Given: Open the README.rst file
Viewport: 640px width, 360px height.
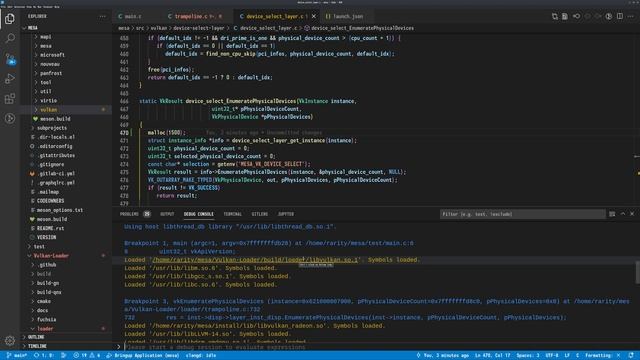Looking at the screenshot, I should point(65,228).
